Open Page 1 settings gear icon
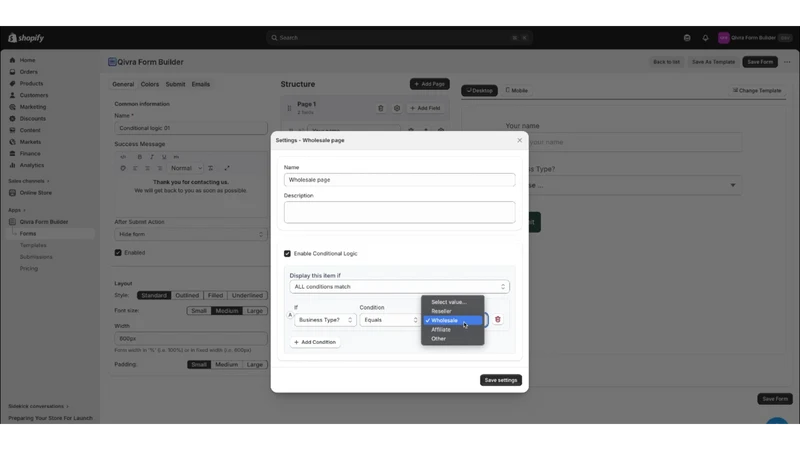Image resolution: width=800 pixels, height=450 pixels. (x=397, y=108)
